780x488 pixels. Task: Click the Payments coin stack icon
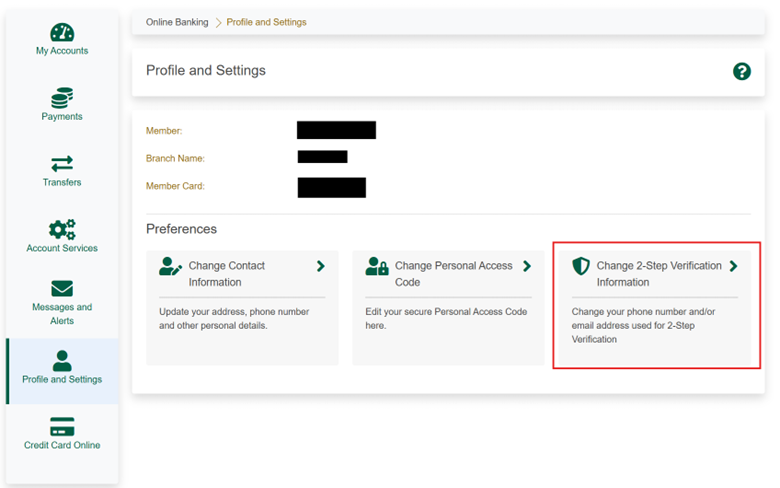[62, 98]
